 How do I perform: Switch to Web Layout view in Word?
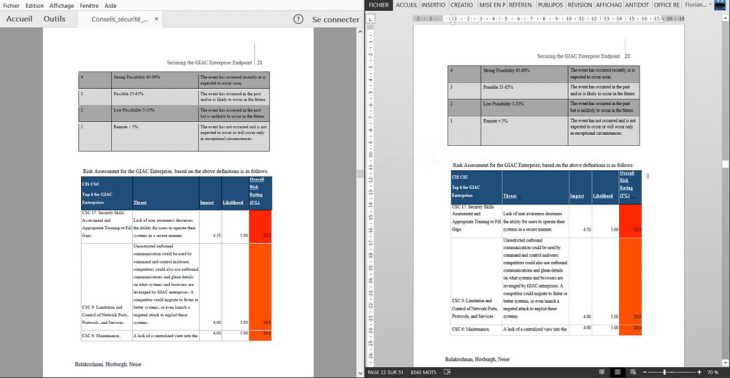tap(632, 372)
